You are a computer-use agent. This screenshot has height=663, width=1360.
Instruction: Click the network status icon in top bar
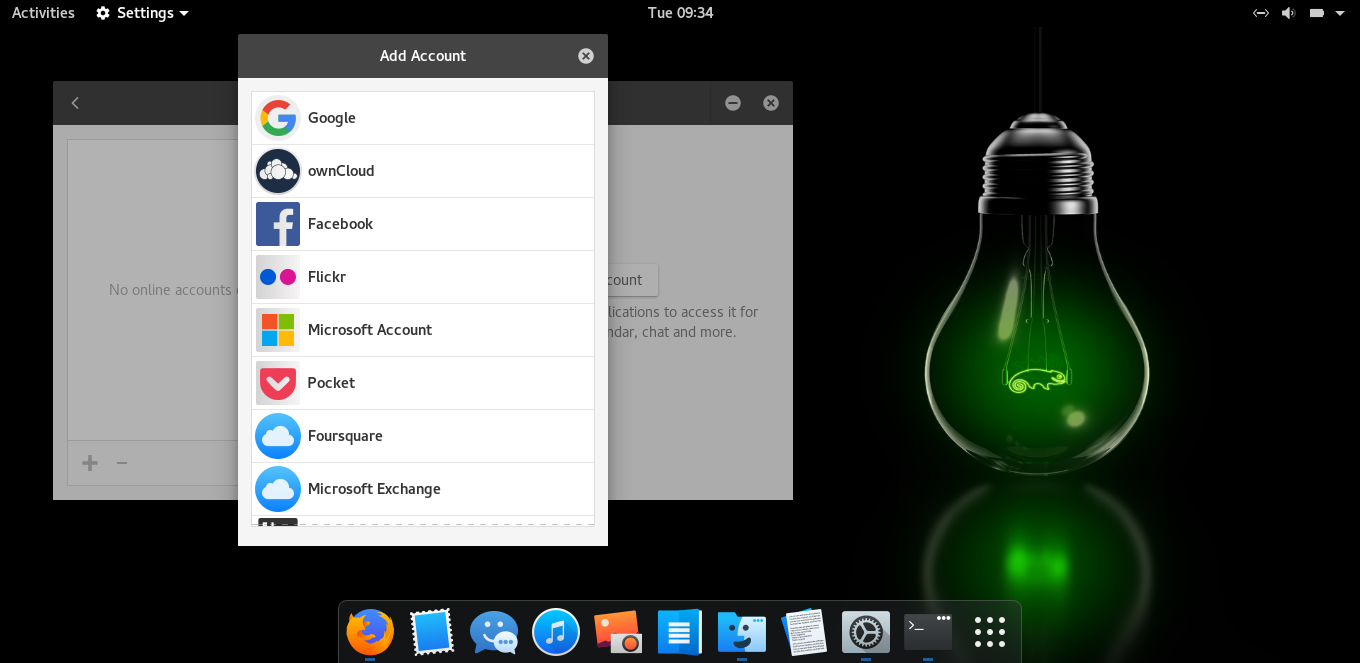[1261, 13]
